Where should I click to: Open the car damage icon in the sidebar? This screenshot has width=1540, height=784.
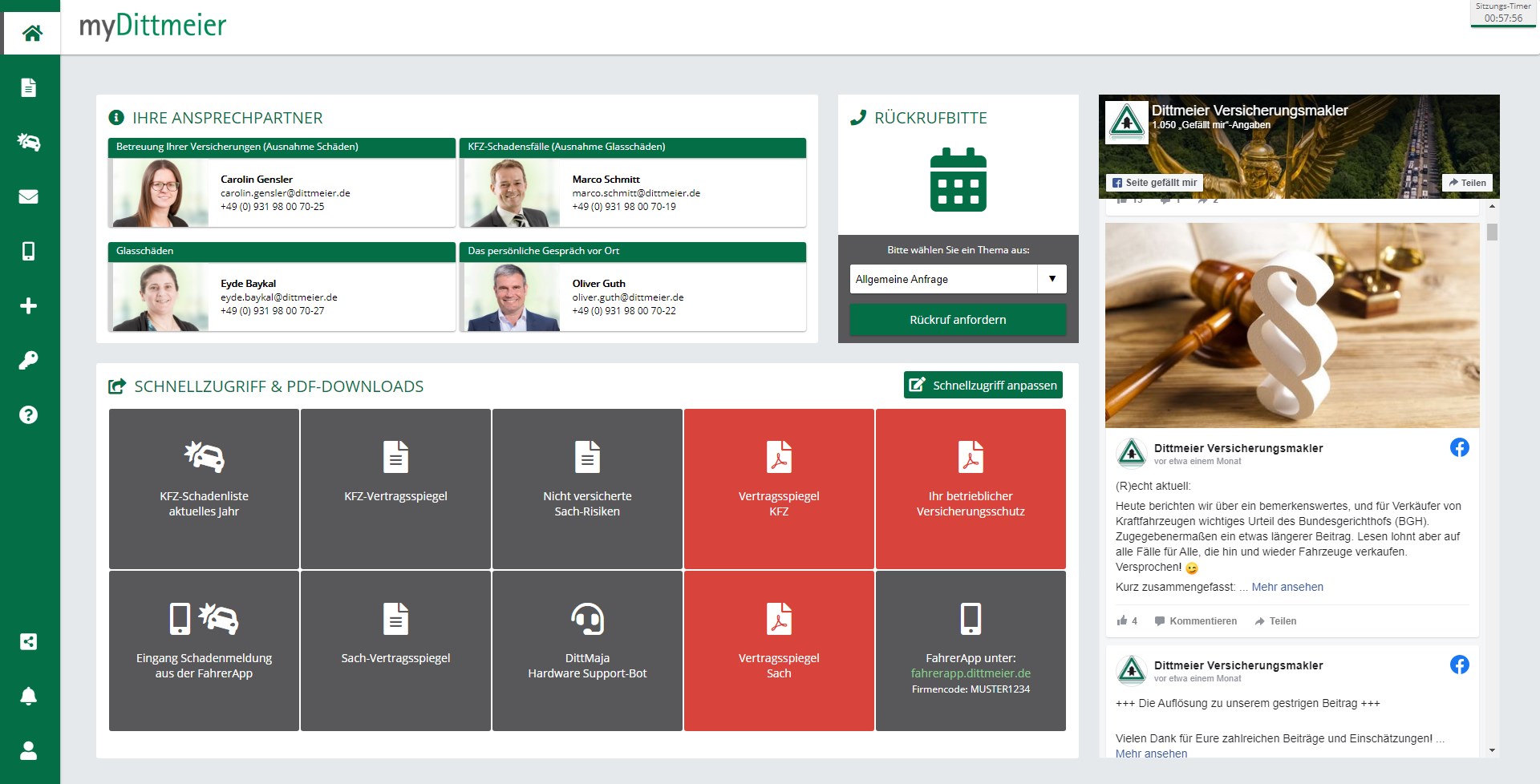point(28,142)
